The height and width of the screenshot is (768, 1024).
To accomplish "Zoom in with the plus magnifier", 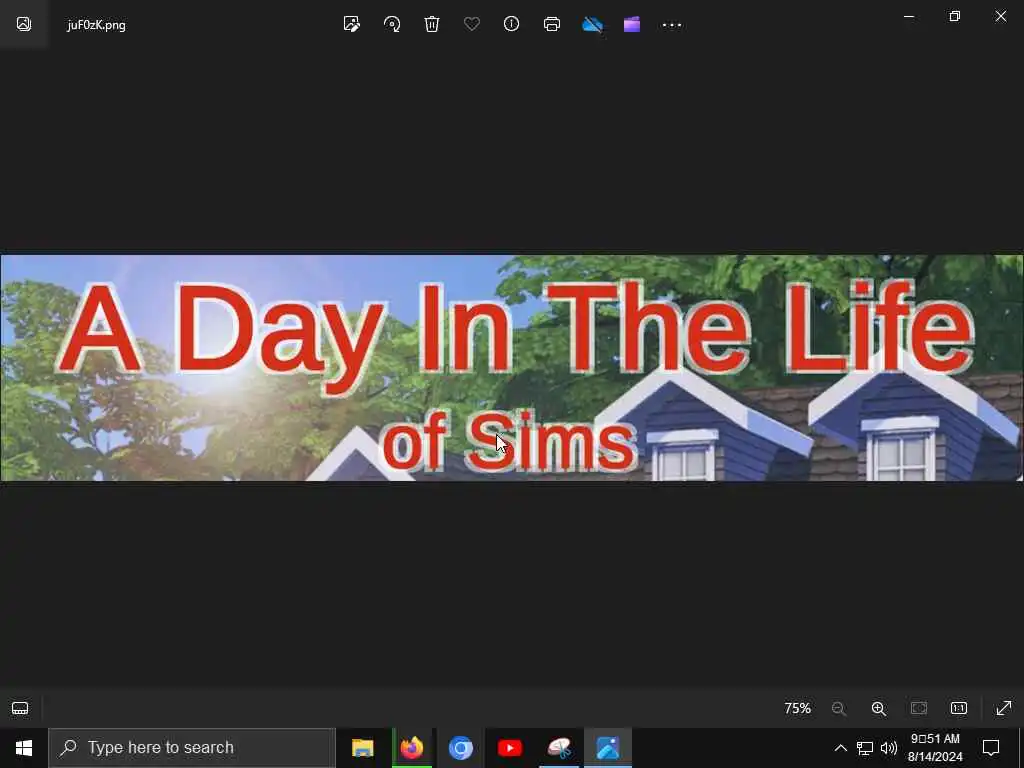I will click(879, 708).
